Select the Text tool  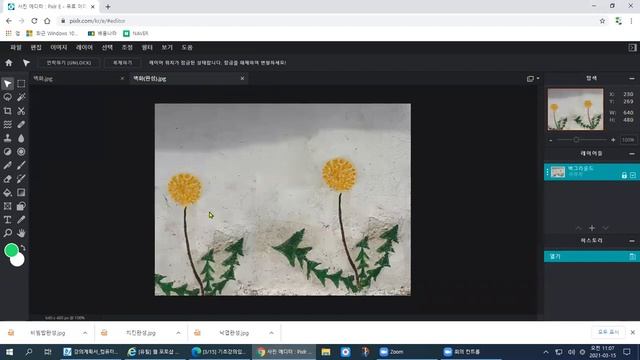[7, 220]
